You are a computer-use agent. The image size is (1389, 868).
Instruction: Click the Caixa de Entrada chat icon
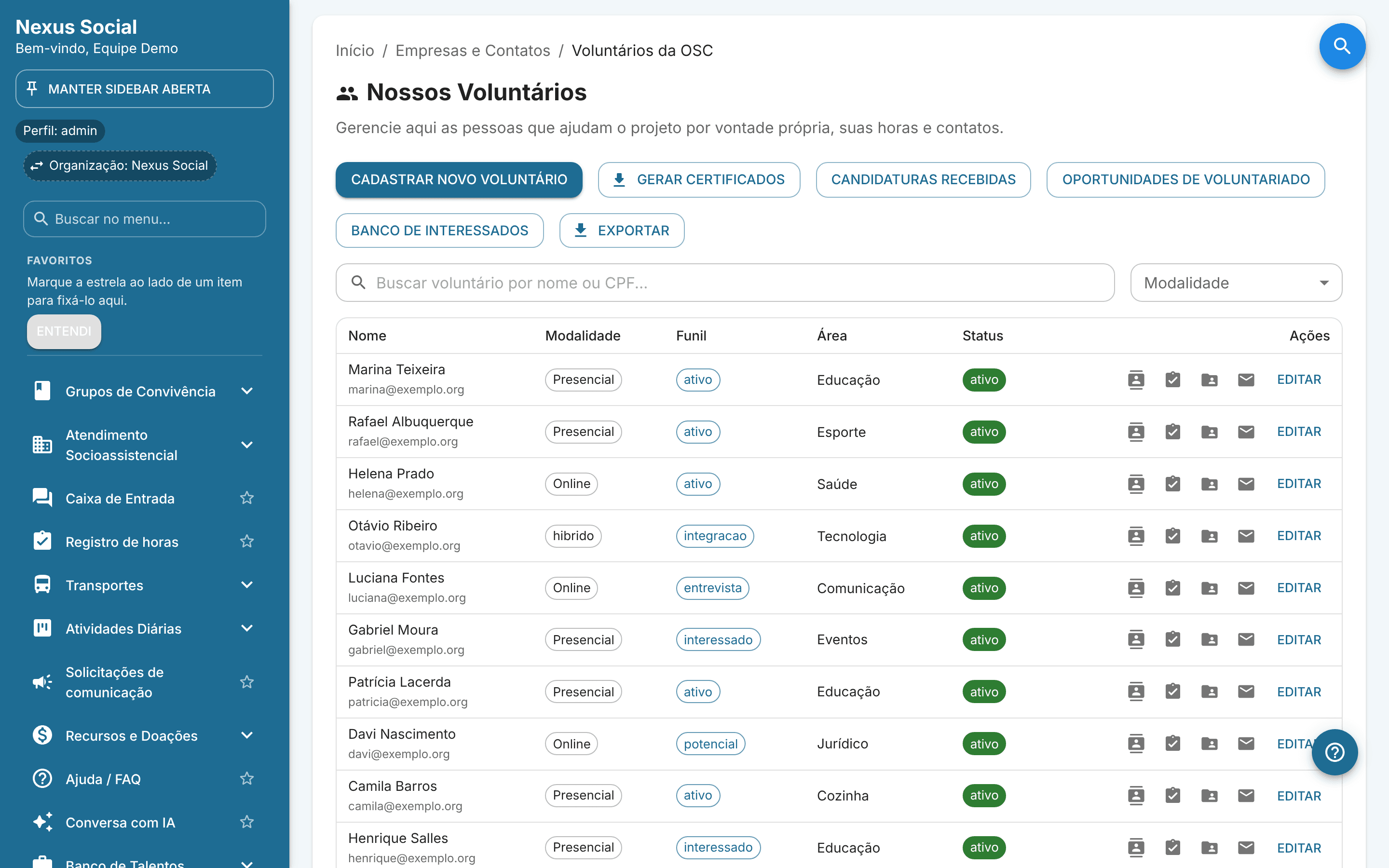pos(42,498)
